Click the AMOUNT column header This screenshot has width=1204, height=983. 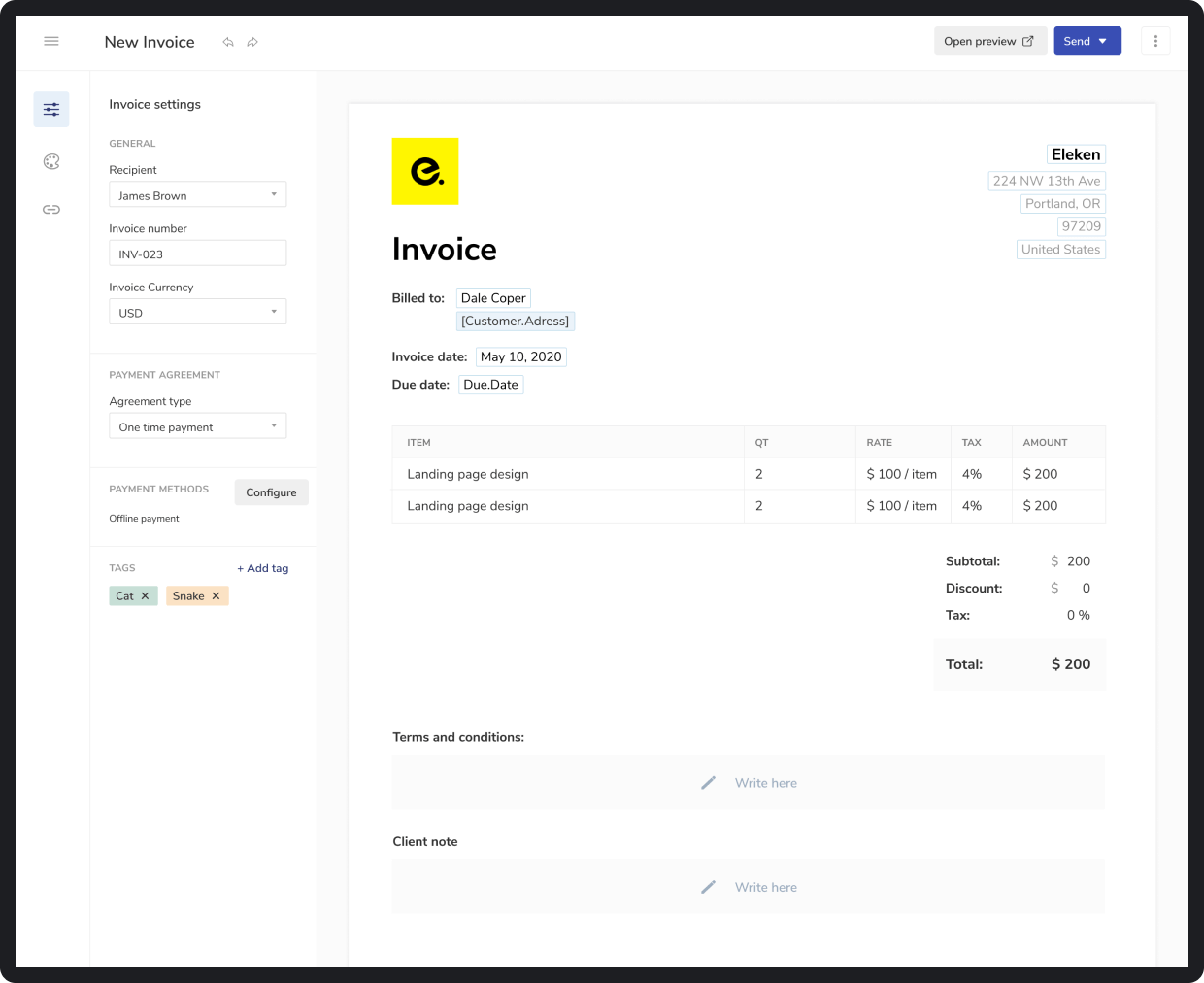tap(1046, 443)
